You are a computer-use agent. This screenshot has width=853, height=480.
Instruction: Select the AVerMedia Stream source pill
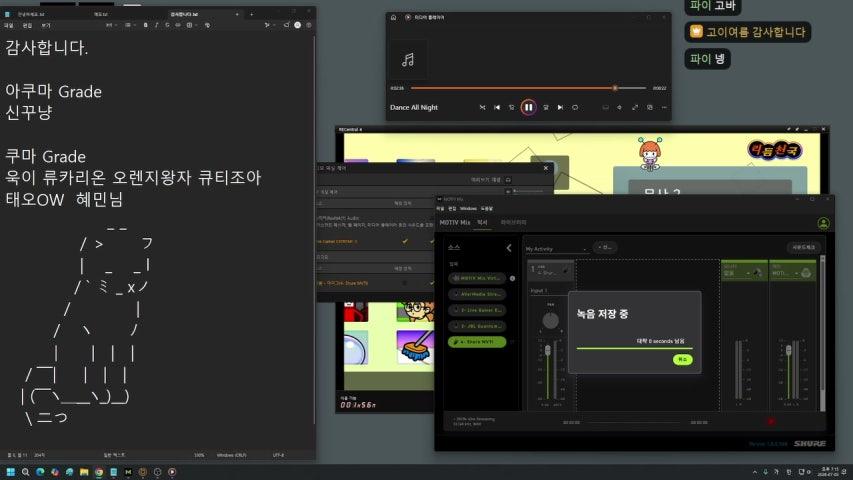coord(477,294)
